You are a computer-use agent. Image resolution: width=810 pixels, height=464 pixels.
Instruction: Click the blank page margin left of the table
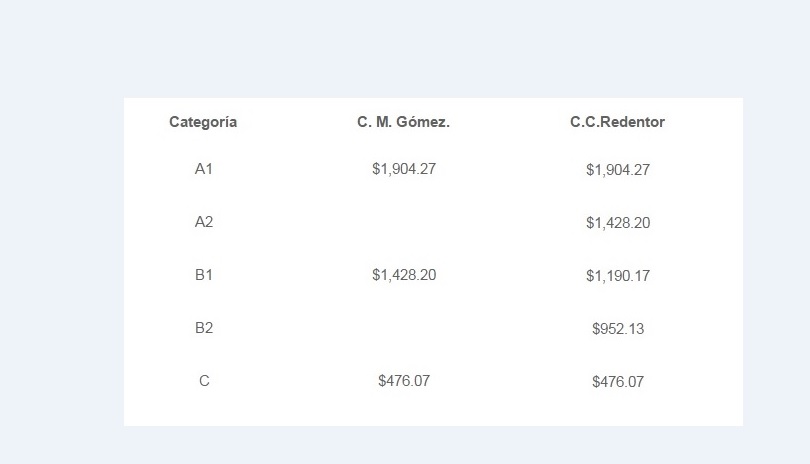(60, 260)
